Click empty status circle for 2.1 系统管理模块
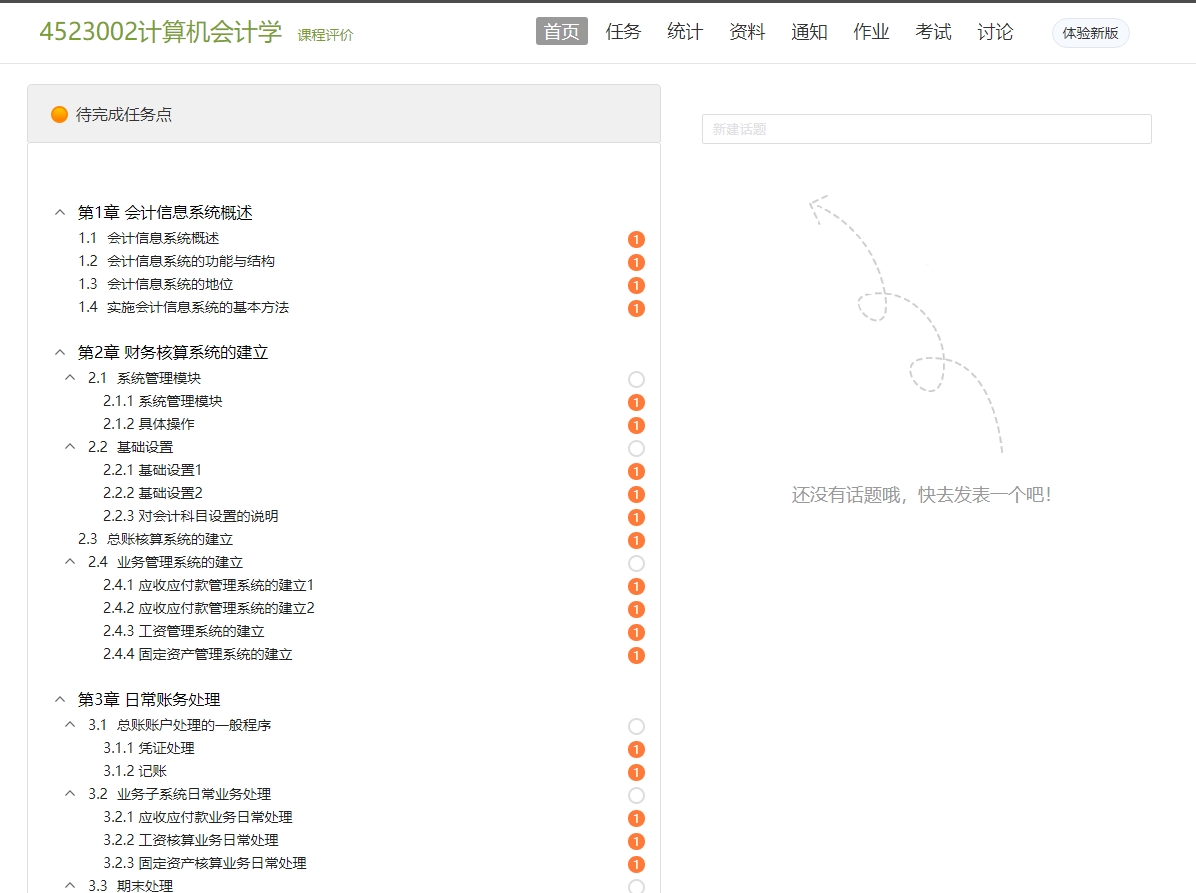1196x893 pixels. (636, 379)
